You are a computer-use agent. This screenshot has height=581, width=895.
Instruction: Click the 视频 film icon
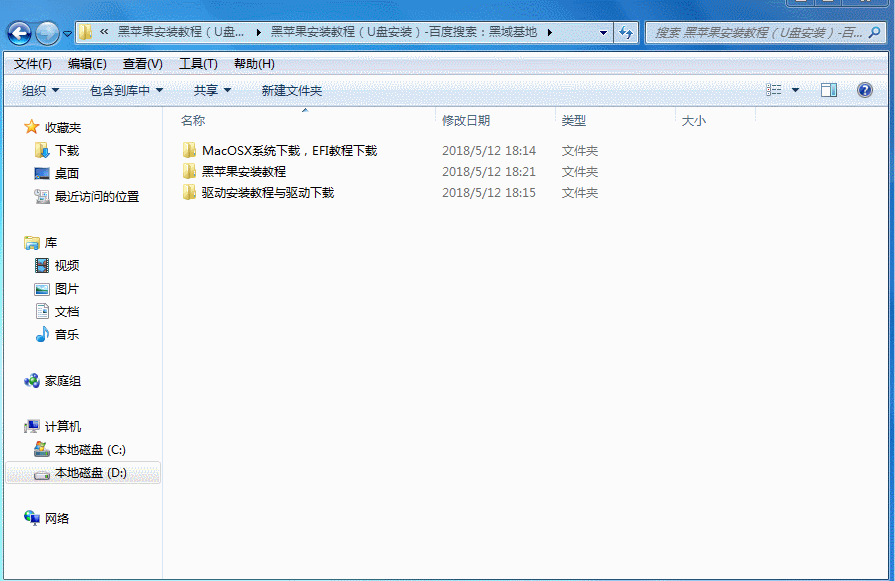pyautogui.click(x=42, y=265)
